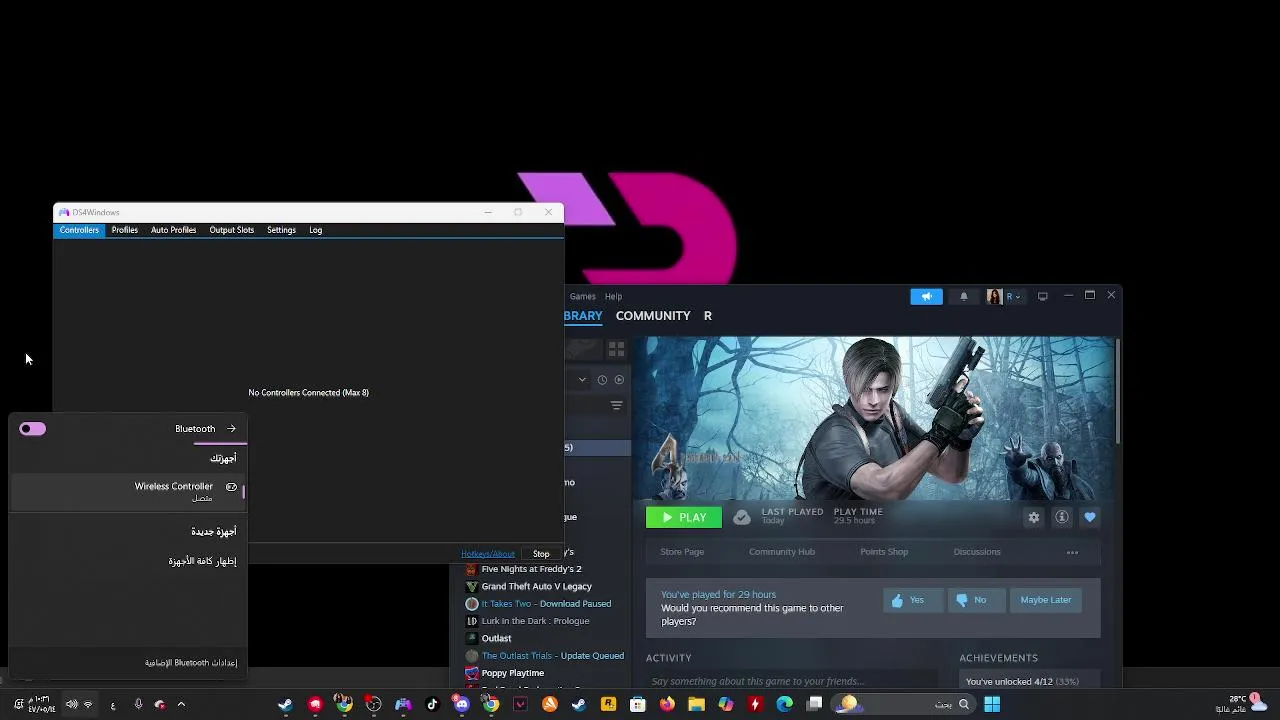Click the cloud sync status icon
The width and height of the screenshot is (1280, 720).
point(741,518)
